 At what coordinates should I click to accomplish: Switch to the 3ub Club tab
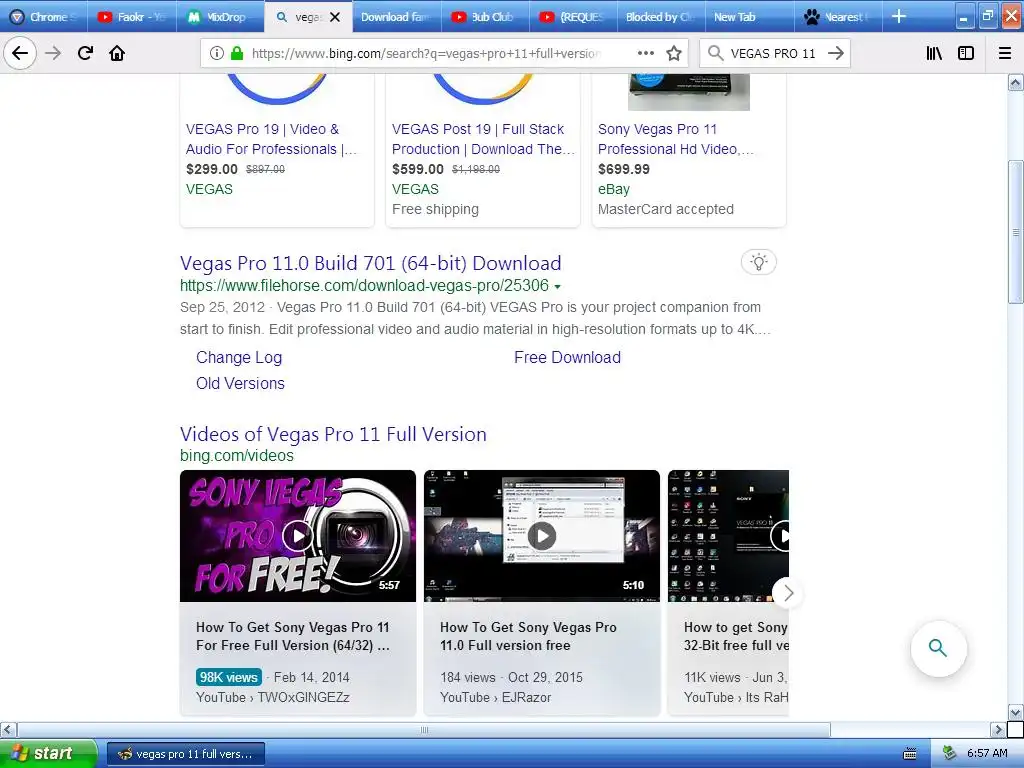click(x=484, y=17)
